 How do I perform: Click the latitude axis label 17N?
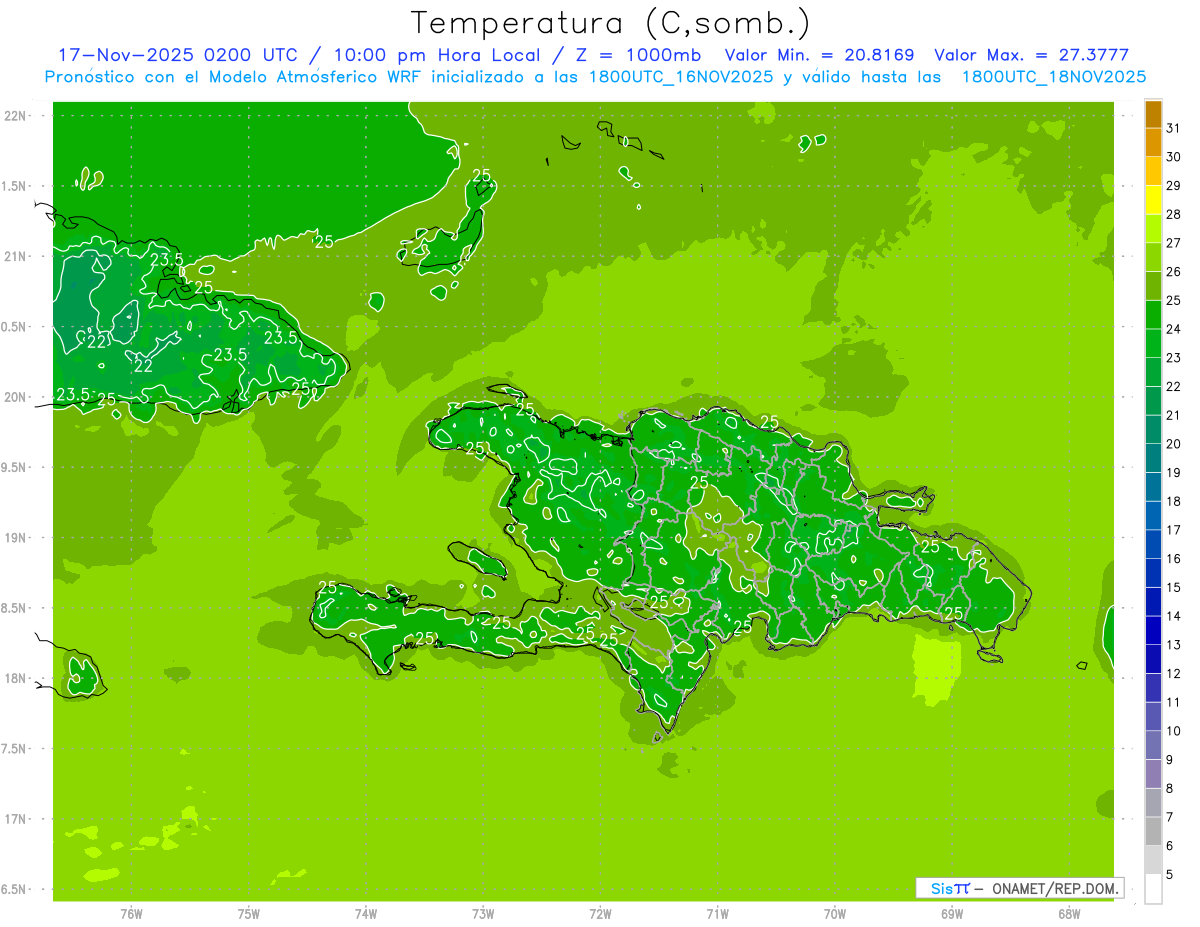[x=17, y=819]
